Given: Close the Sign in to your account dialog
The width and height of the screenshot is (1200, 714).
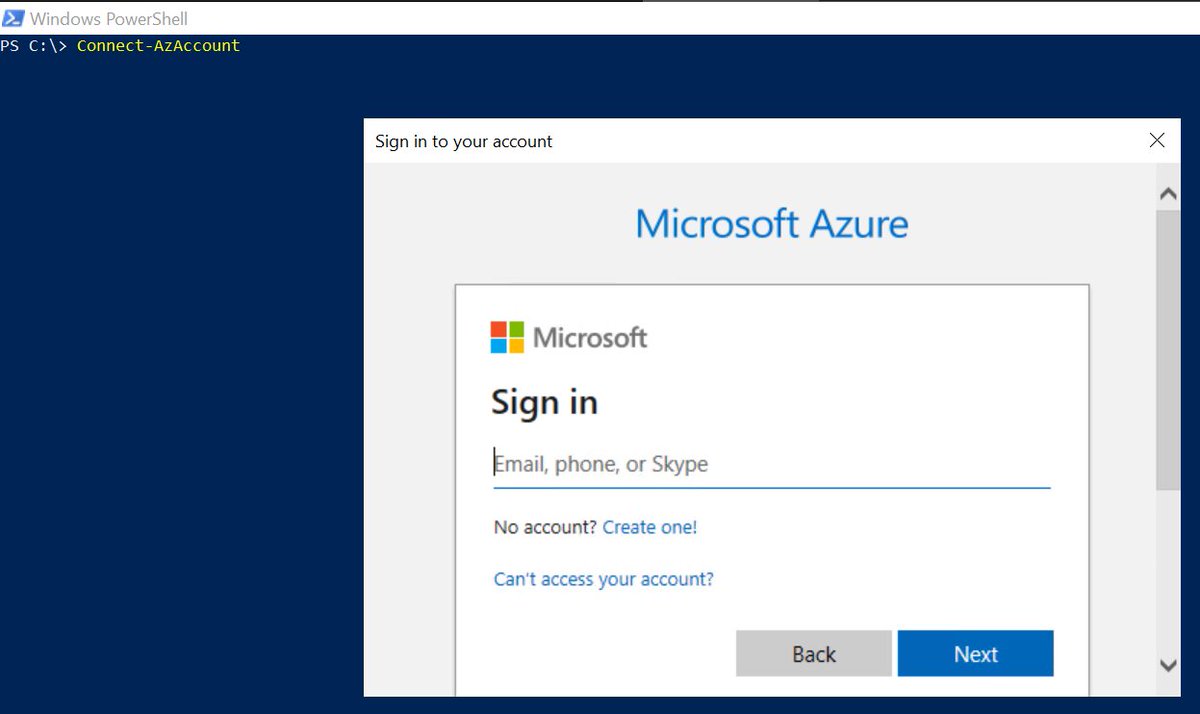Looking at the screenshot, I should click(1157, 141).
